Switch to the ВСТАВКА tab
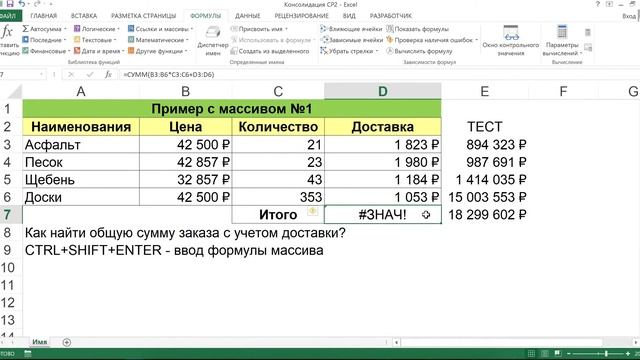The width and height of the screenshot is (640, 360). [84, 16]
